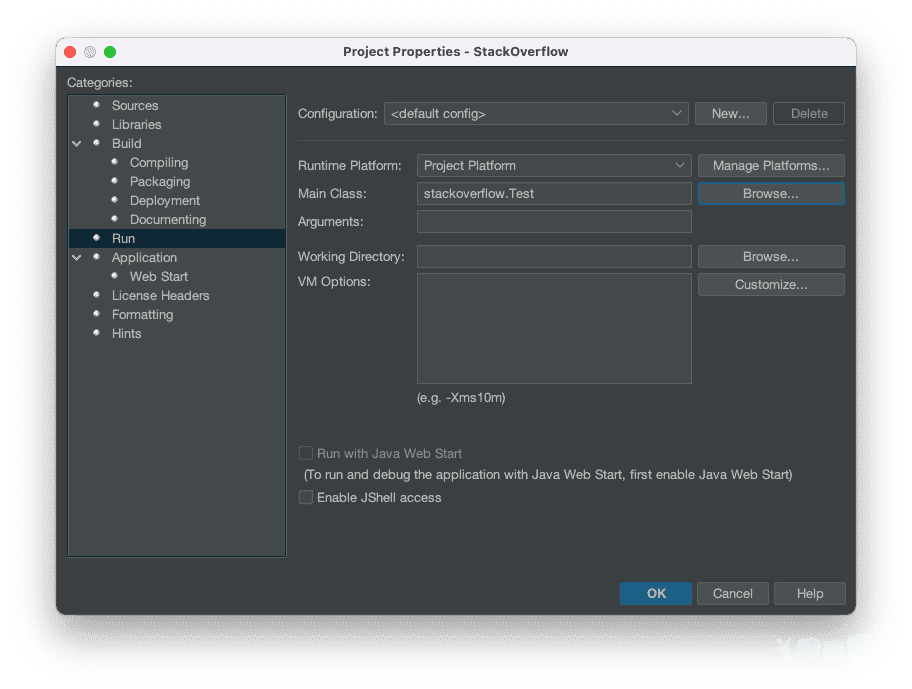This screenshot has width=912, height=689.
Task: Open the Web Start category
Action: [158, 277]
